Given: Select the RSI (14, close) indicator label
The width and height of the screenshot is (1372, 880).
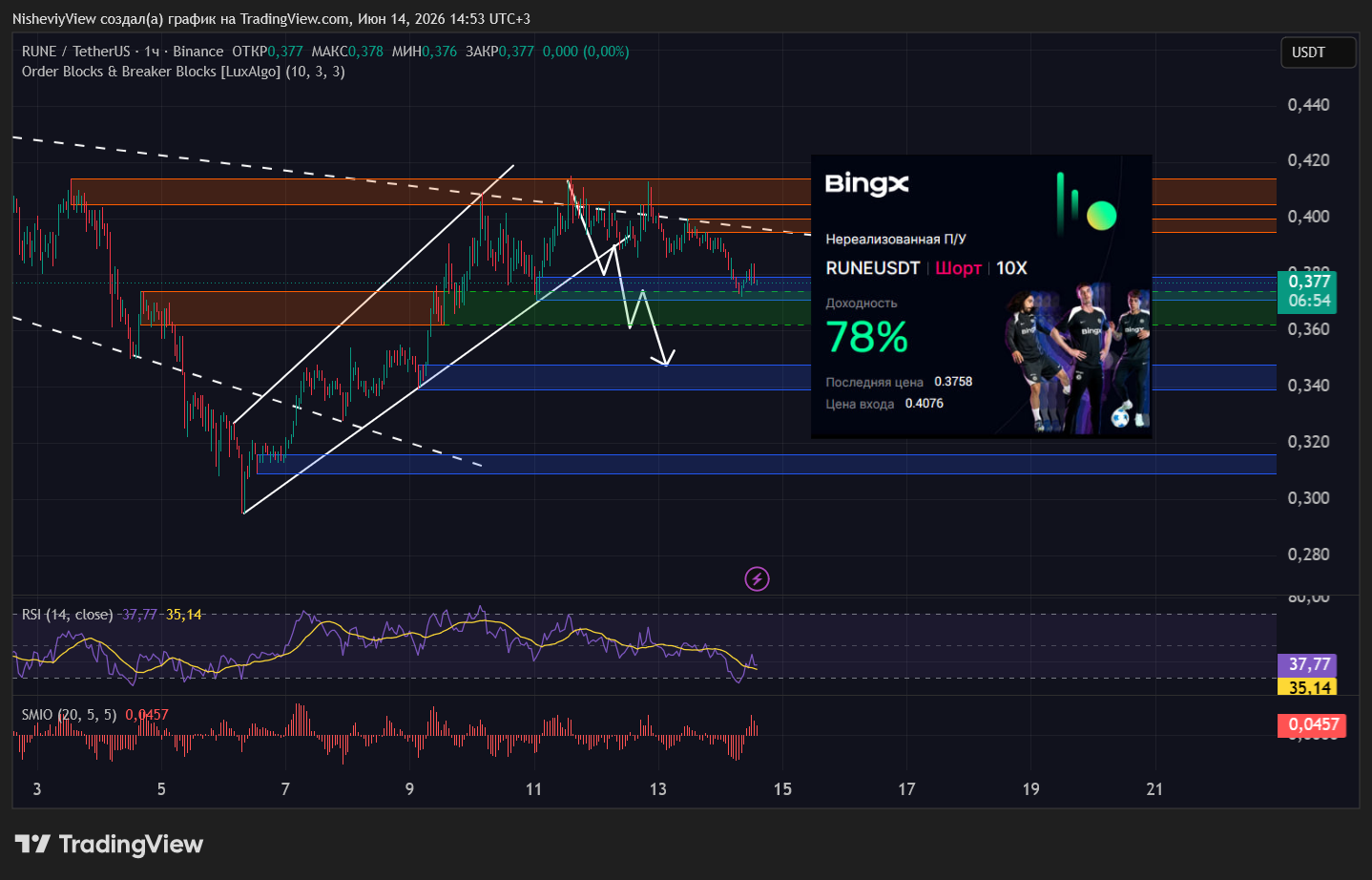Looking at the screenshot, I should pyautogui.click(x=67, y=615).
